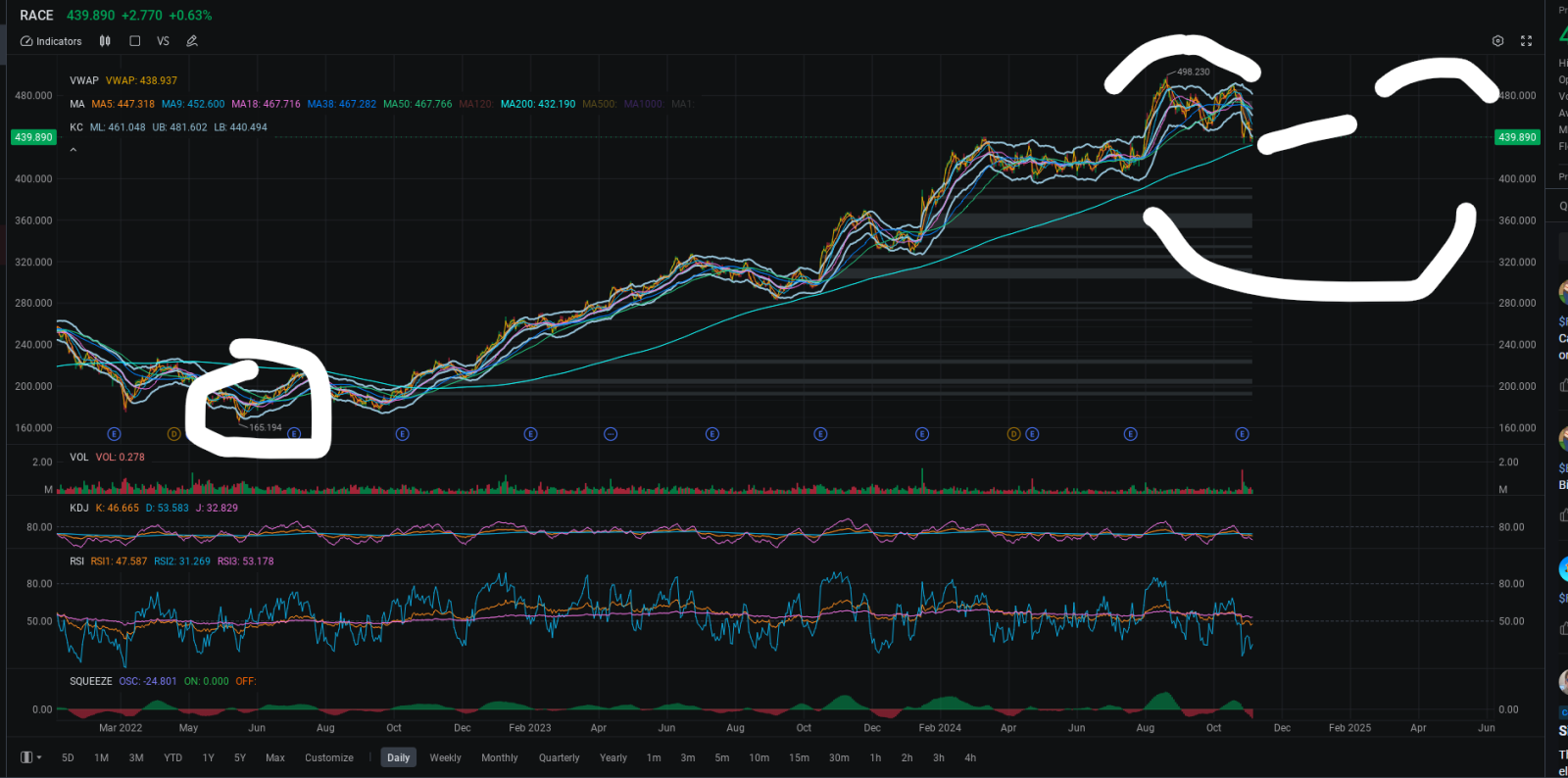Click the dividend D marker before May 2022
Viewport: 1568px width, 778px height.
pos(174,434)
